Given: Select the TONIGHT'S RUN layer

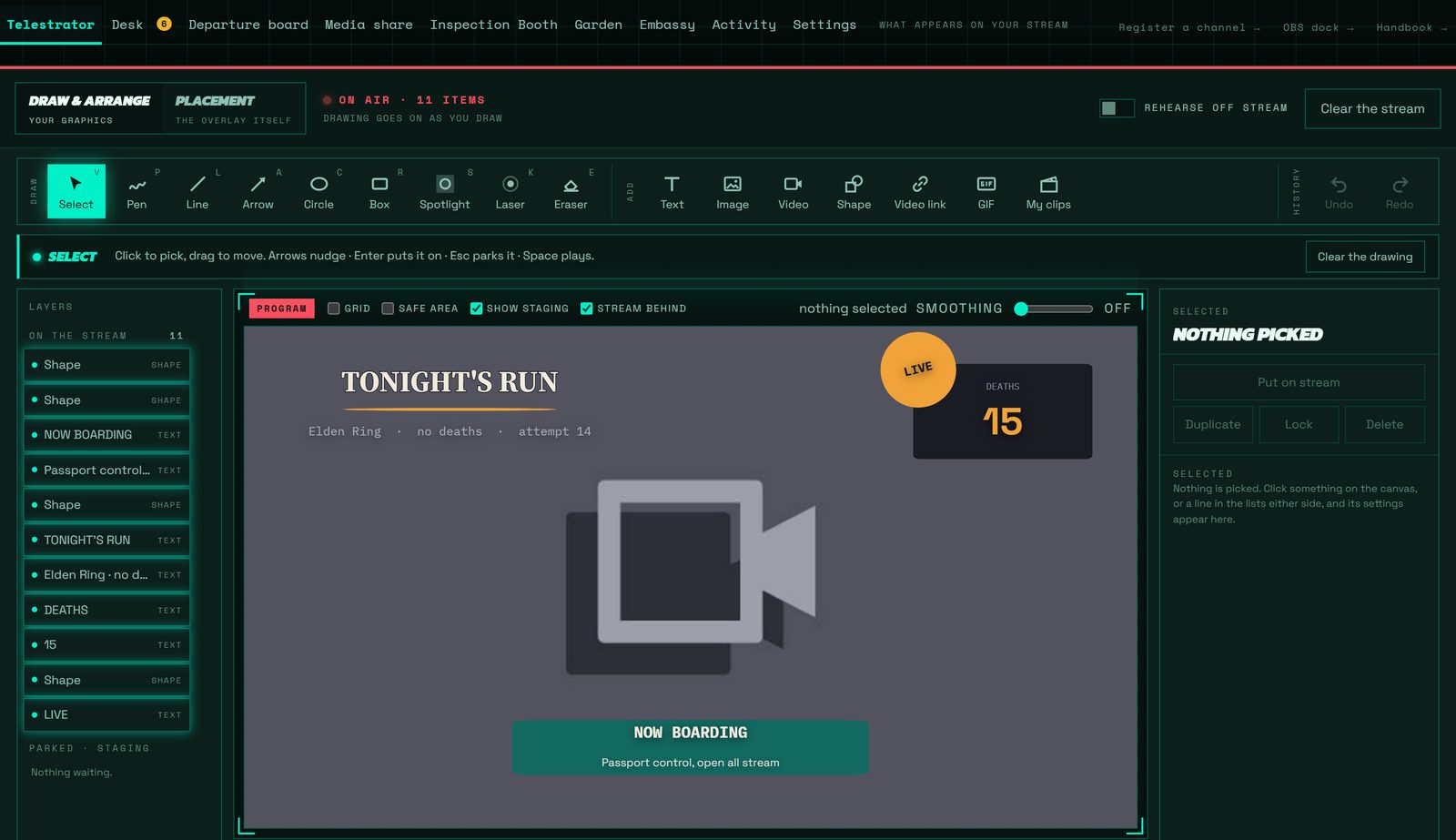Looking at the screenshot, I should 107,540.
